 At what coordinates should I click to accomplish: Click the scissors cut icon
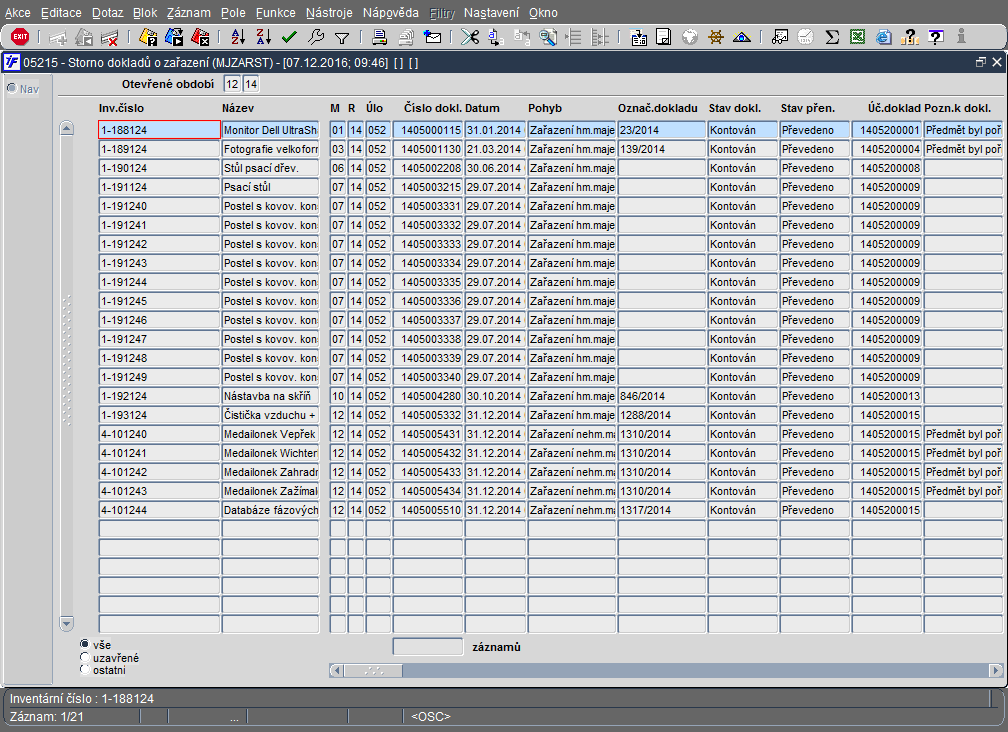470,37
